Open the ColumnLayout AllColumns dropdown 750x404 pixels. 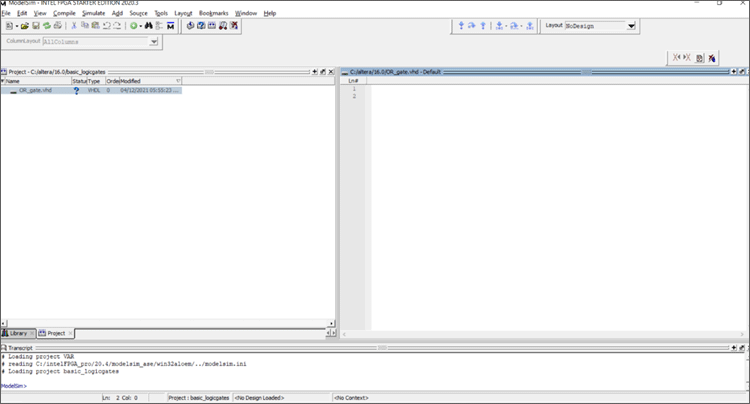click(154, 42)
